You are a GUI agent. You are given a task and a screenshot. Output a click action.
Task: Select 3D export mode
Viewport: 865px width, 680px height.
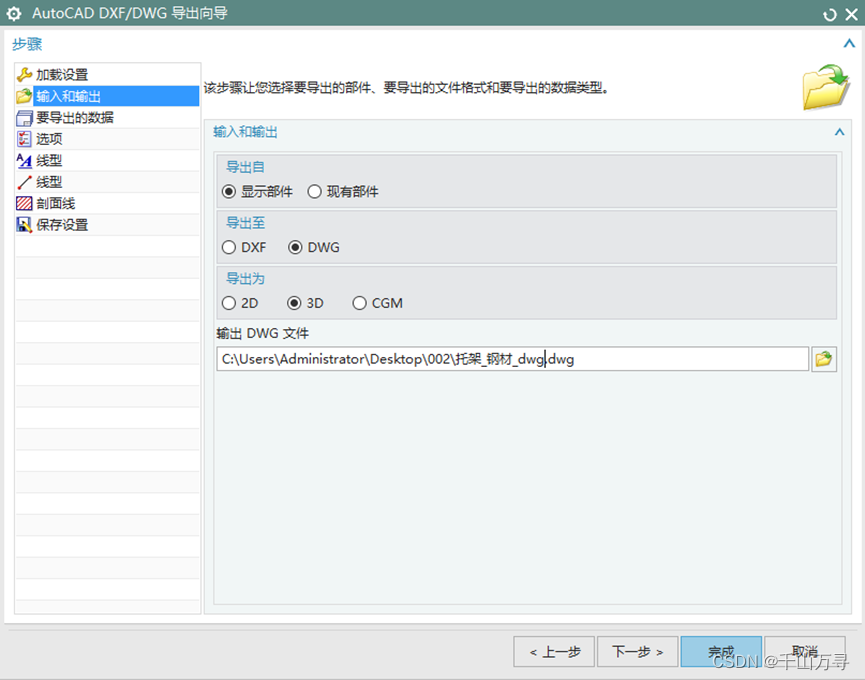(x=295, y=303)
